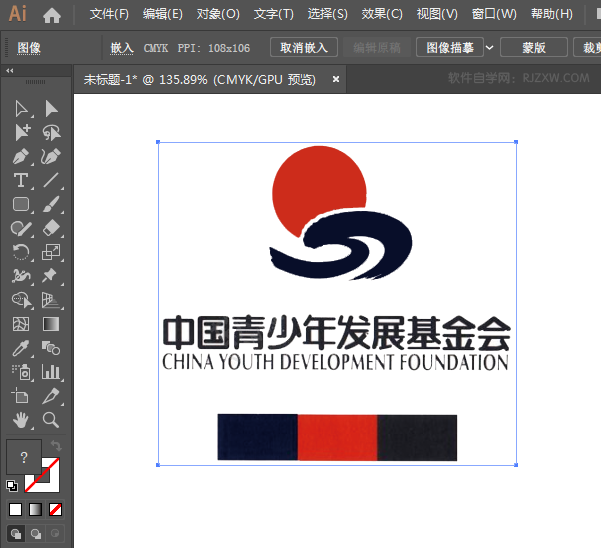Open the 选择(S) menu
601x548 pixels.
(328, 14)
